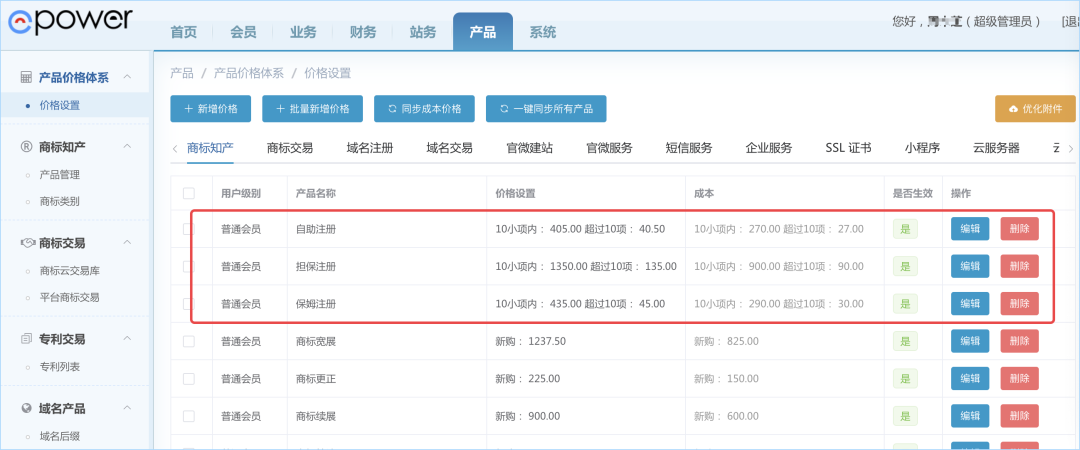Open 平台商标交易 in the sidebar
1080x450 pixels.
pyautogui.click(x=69, y=297)
